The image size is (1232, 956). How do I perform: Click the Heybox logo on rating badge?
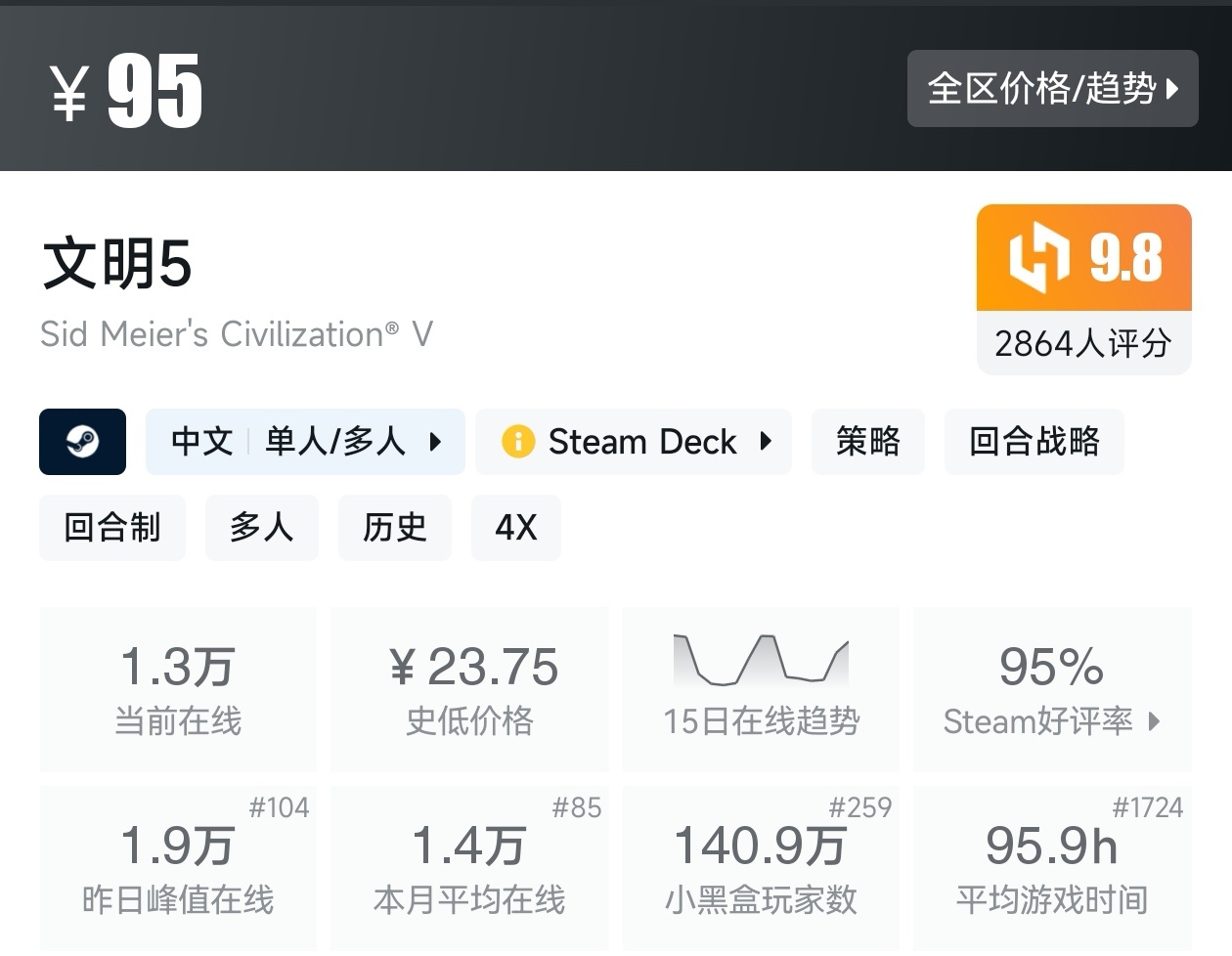[1037, 257]
